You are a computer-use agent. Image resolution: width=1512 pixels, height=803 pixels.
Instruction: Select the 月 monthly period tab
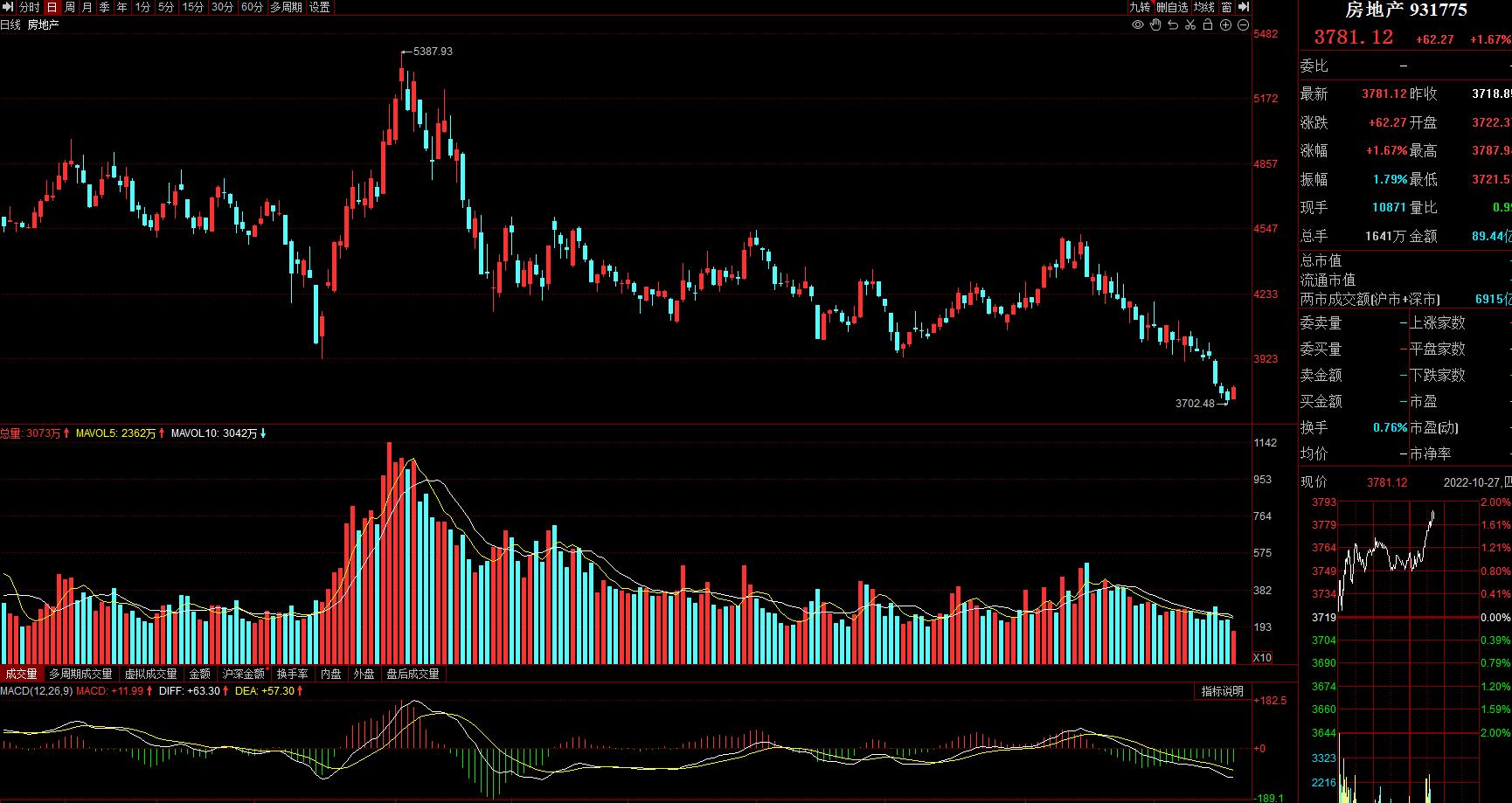[x=87, y=7]
